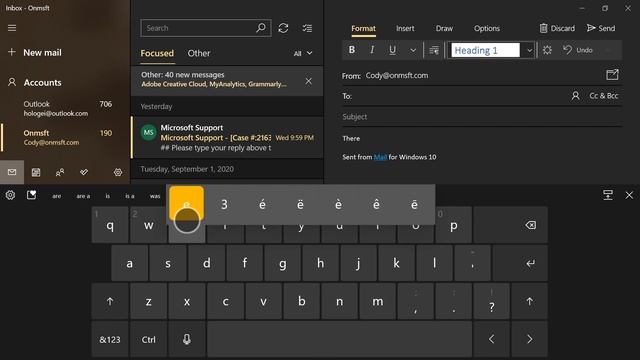
Task: Open the Options tab
Action: click(x=487, y=28)
